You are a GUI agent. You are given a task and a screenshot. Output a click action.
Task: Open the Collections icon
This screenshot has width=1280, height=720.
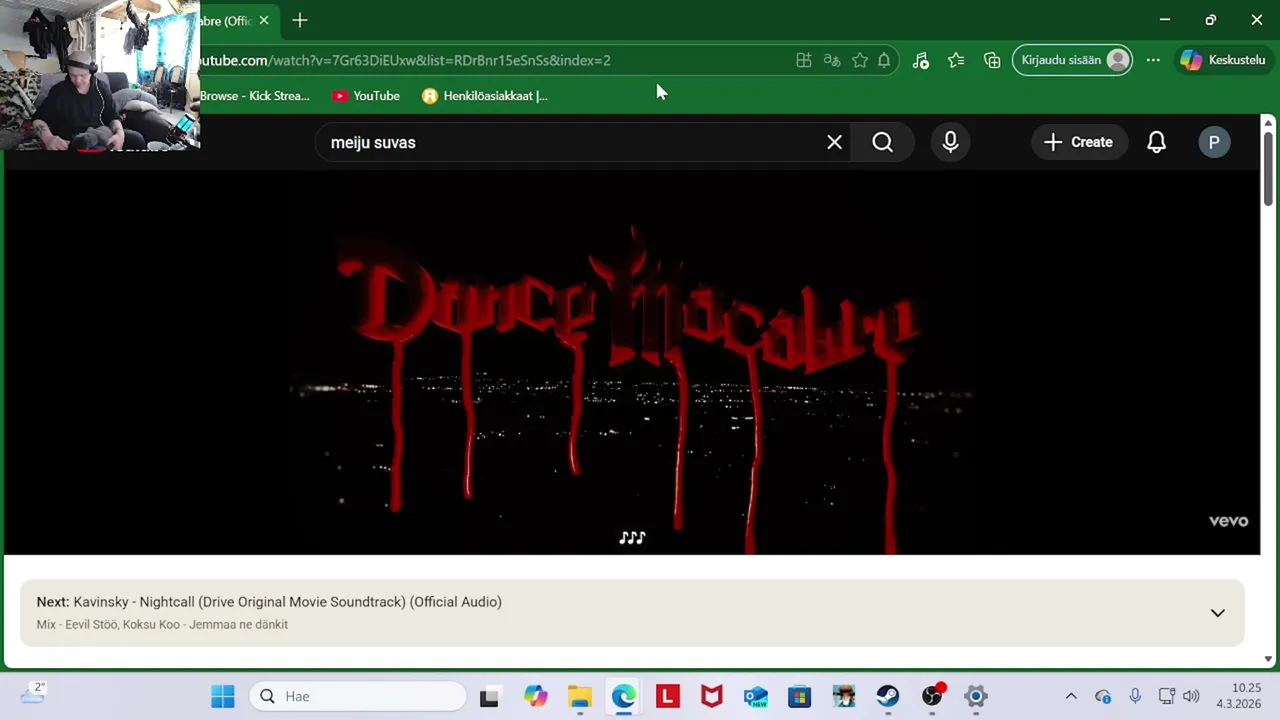(x=992, y=60)
